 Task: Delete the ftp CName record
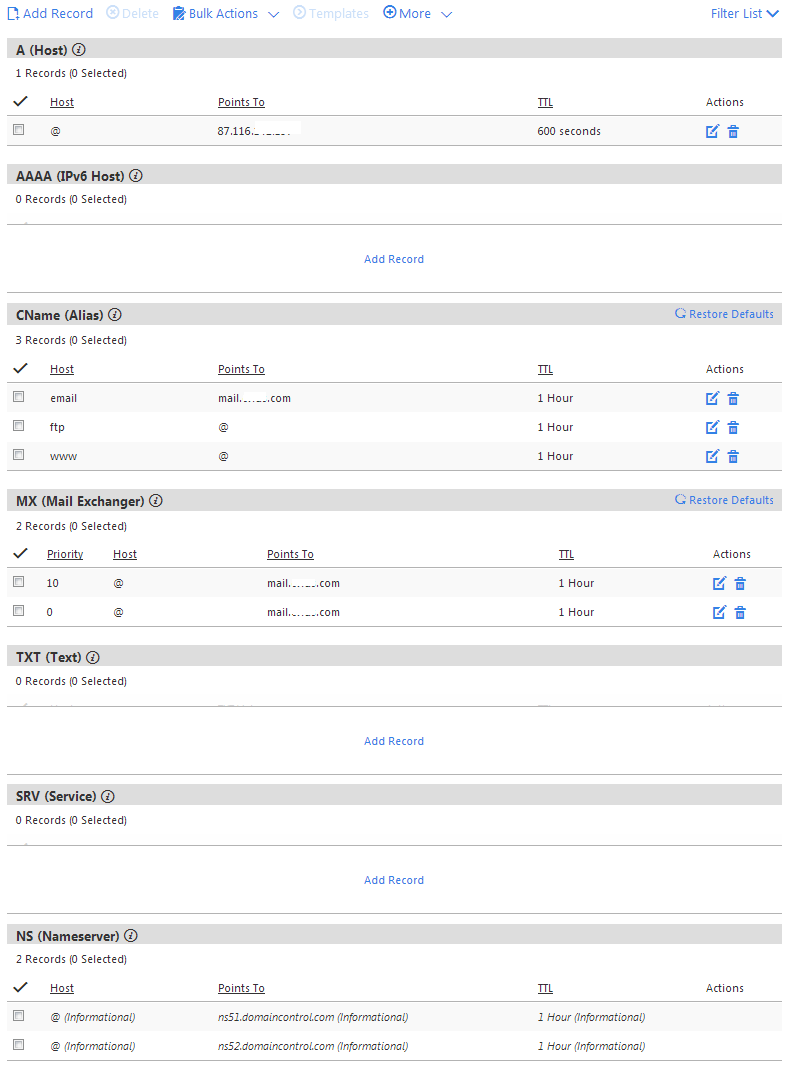point(733,427)
